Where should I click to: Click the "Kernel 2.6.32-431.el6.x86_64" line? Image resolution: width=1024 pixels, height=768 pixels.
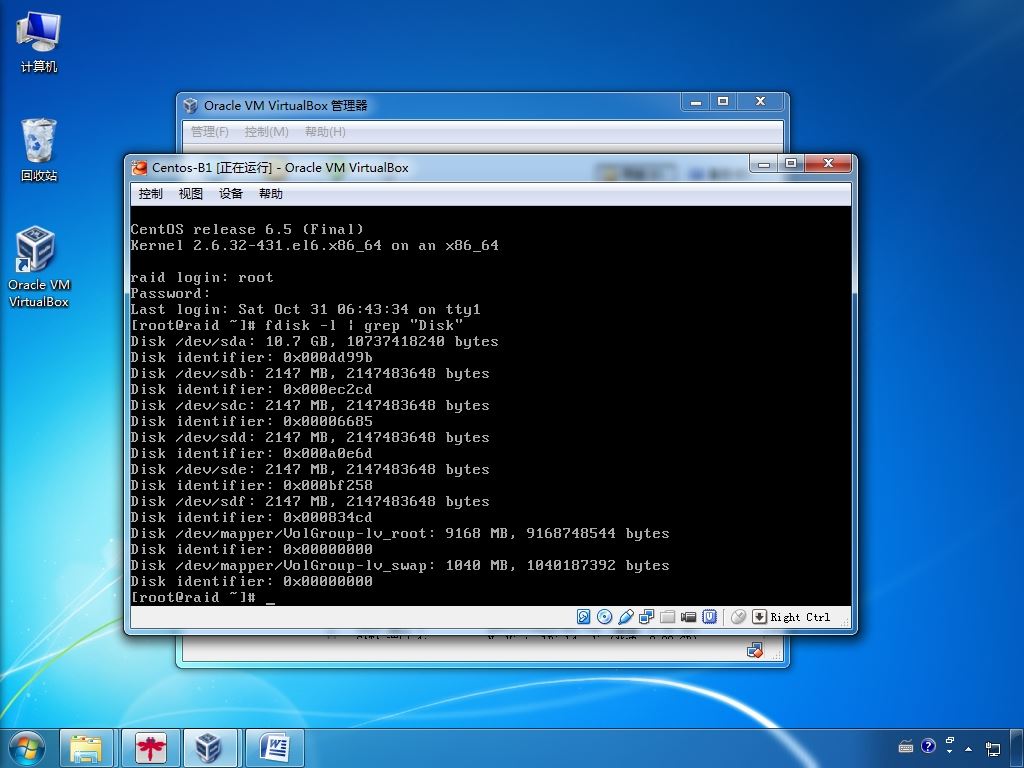[x=314, y=246]
